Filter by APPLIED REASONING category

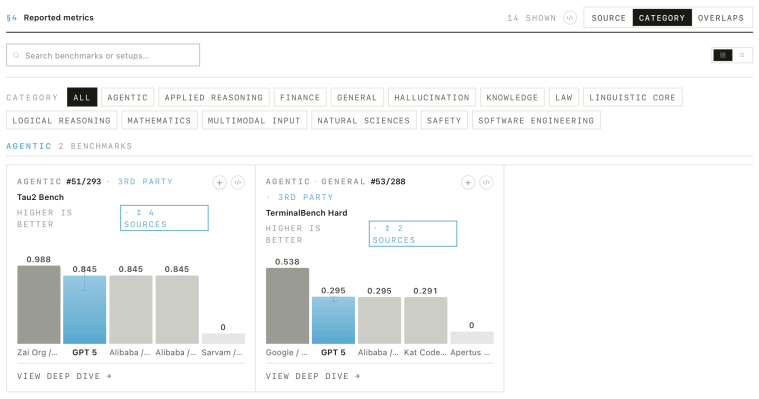(x=213, y=97)
